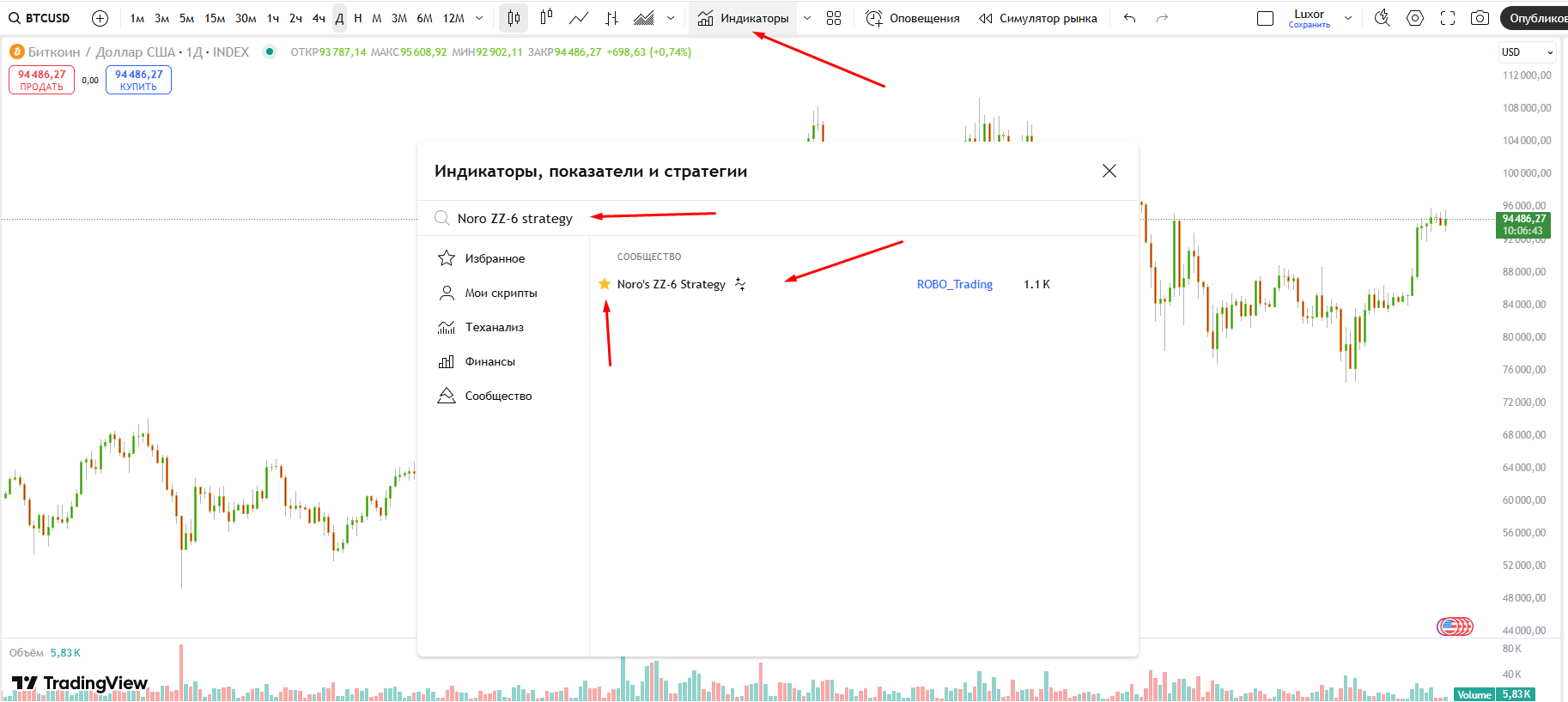
Task: Click the red ПРОДАТЬ sell button
Action: [x=41, y=80]
